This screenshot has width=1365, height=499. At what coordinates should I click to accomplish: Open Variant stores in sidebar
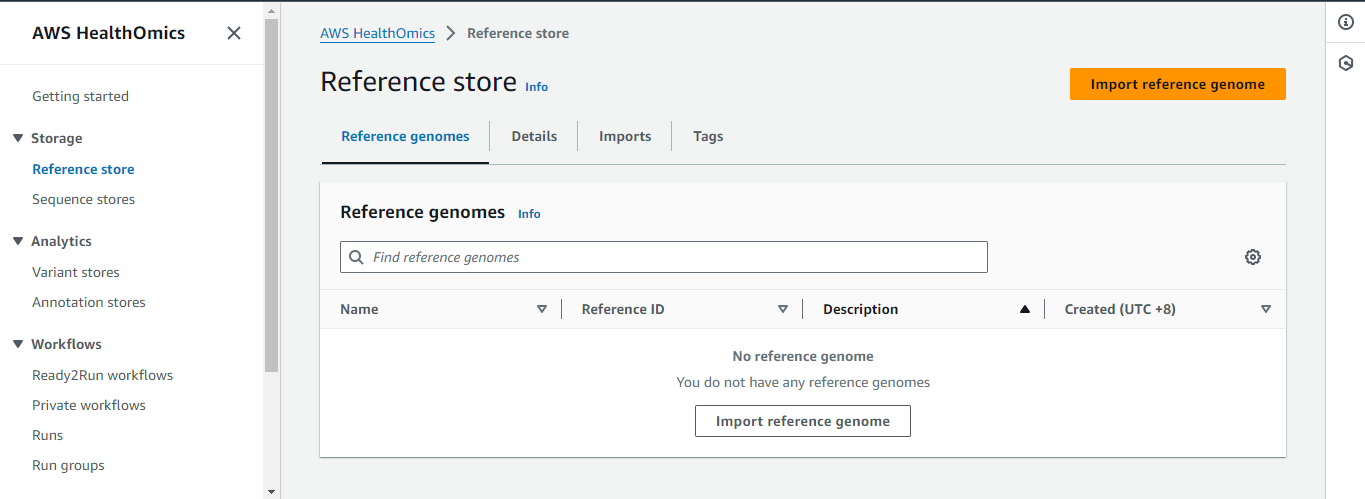click(x=75, y=272)
